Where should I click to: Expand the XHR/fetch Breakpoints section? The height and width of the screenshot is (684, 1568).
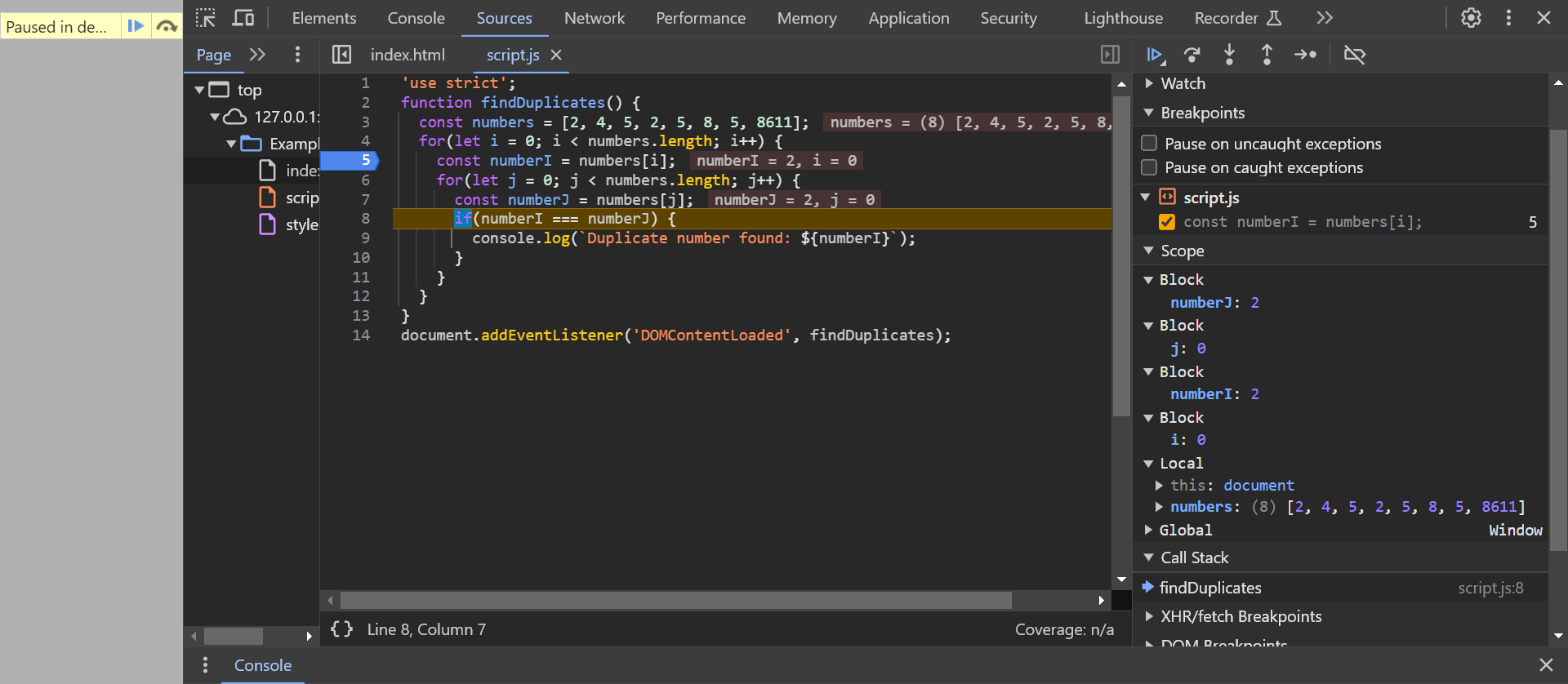[1149, 616]
